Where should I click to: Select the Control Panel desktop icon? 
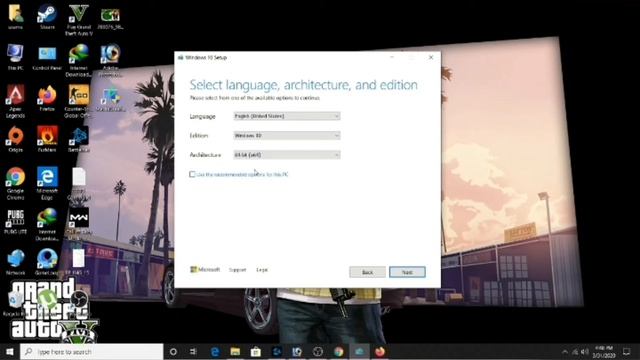pos(47,58)
